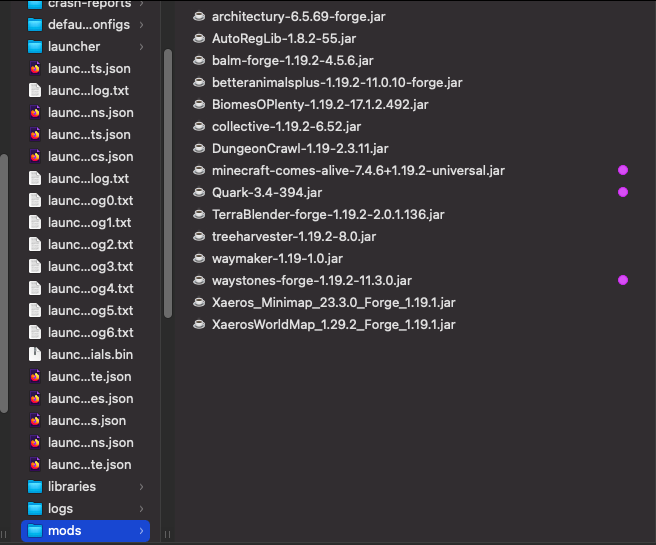Screen dimensions: 656x545
Task: Select the Firefox icon beside launc...es.json
Action: click(35, 399)
